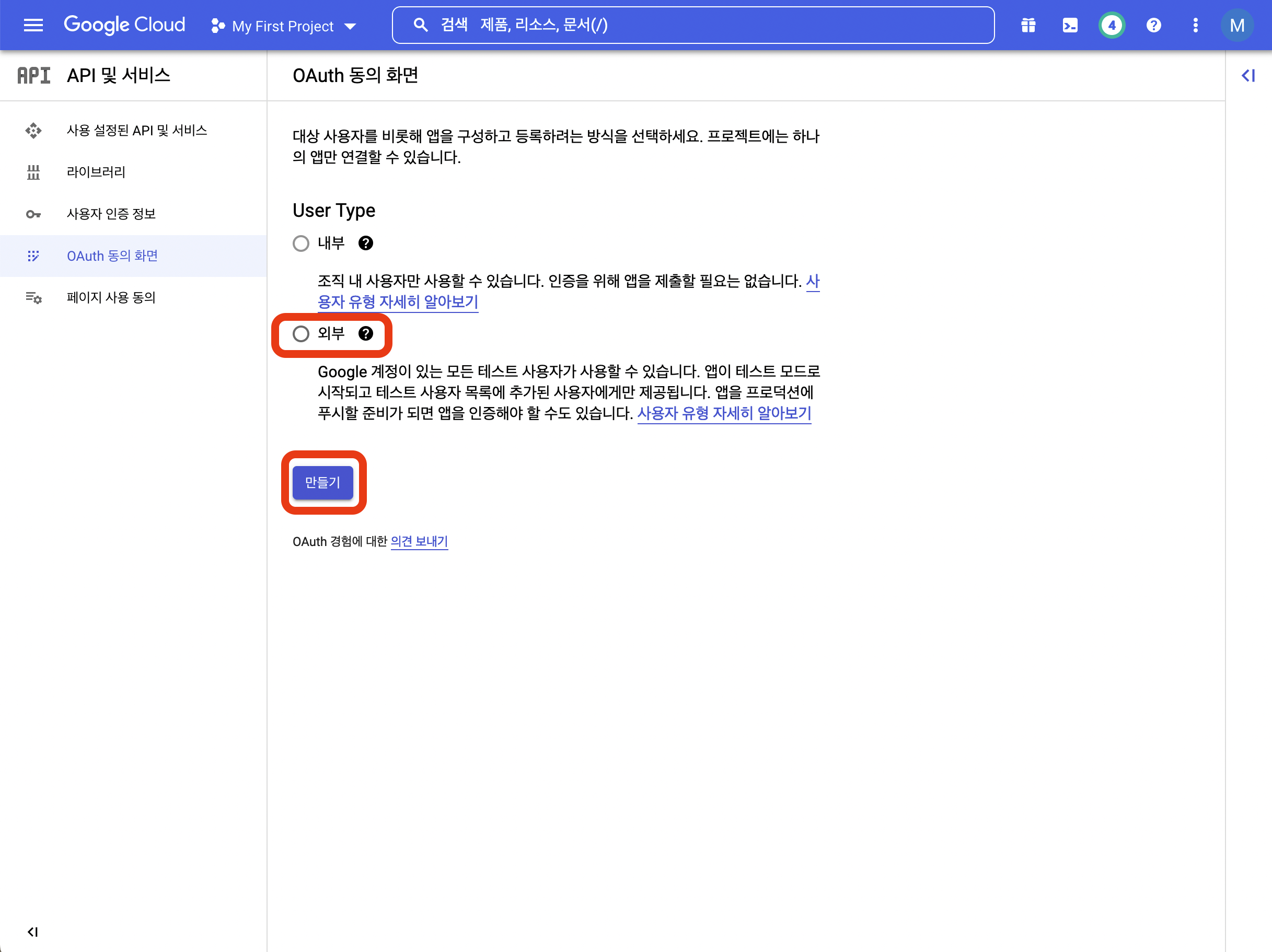The image size is (1272, 952).
Task: Open 사용자 인증 정보 menu item
Action: (111, 214)
